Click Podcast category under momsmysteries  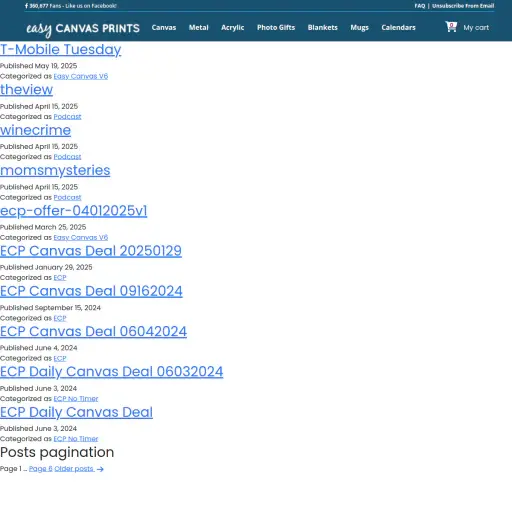(67, 197)
